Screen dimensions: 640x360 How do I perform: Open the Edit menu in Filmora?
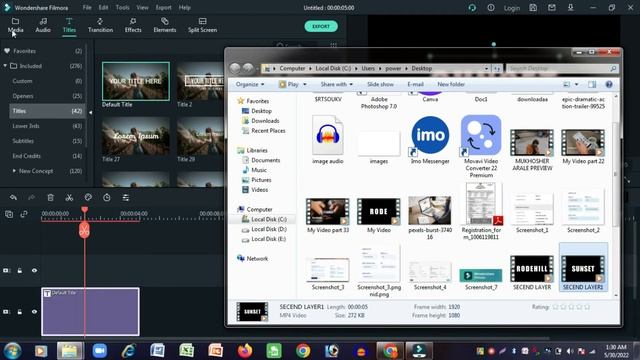click(103, 7)
